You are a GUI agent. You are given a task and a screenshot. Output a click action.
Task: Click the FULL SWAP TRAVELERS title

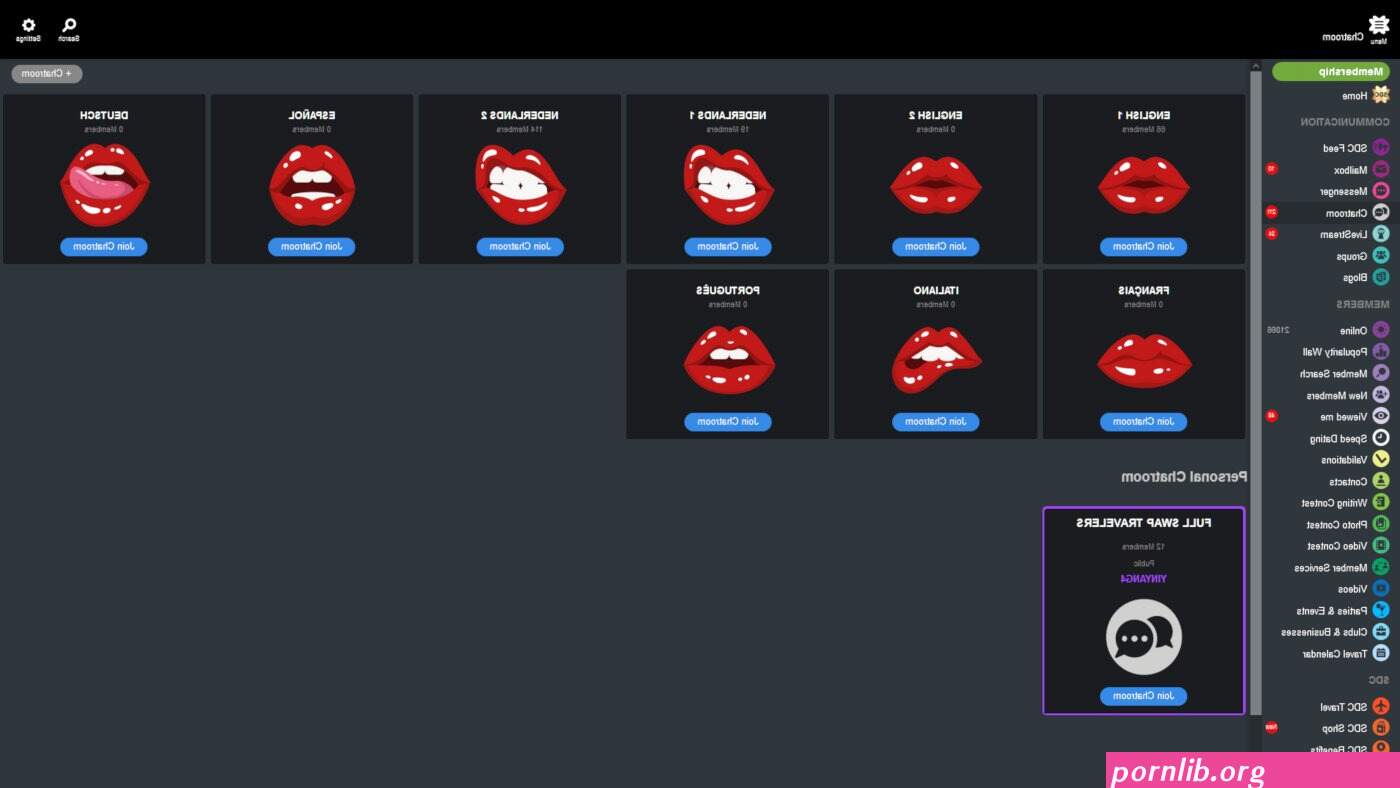click(1144, 523)
